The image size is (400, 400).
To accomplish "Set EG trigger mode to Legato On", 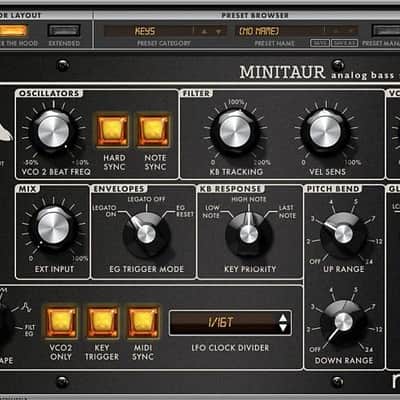I will [x=104, y=211].
